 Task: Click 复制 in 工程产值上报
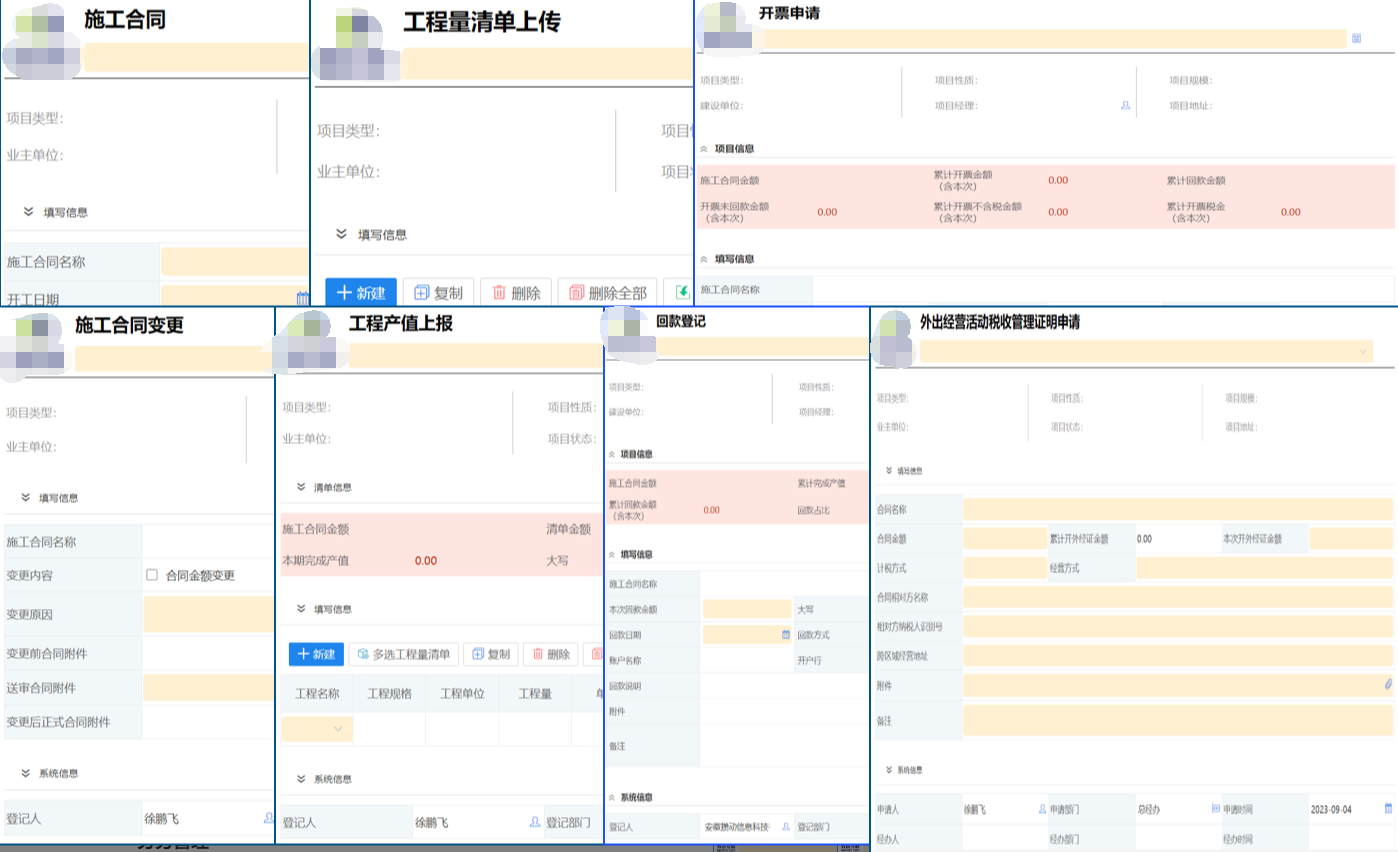pyautogui.click(x=490, y=654)
